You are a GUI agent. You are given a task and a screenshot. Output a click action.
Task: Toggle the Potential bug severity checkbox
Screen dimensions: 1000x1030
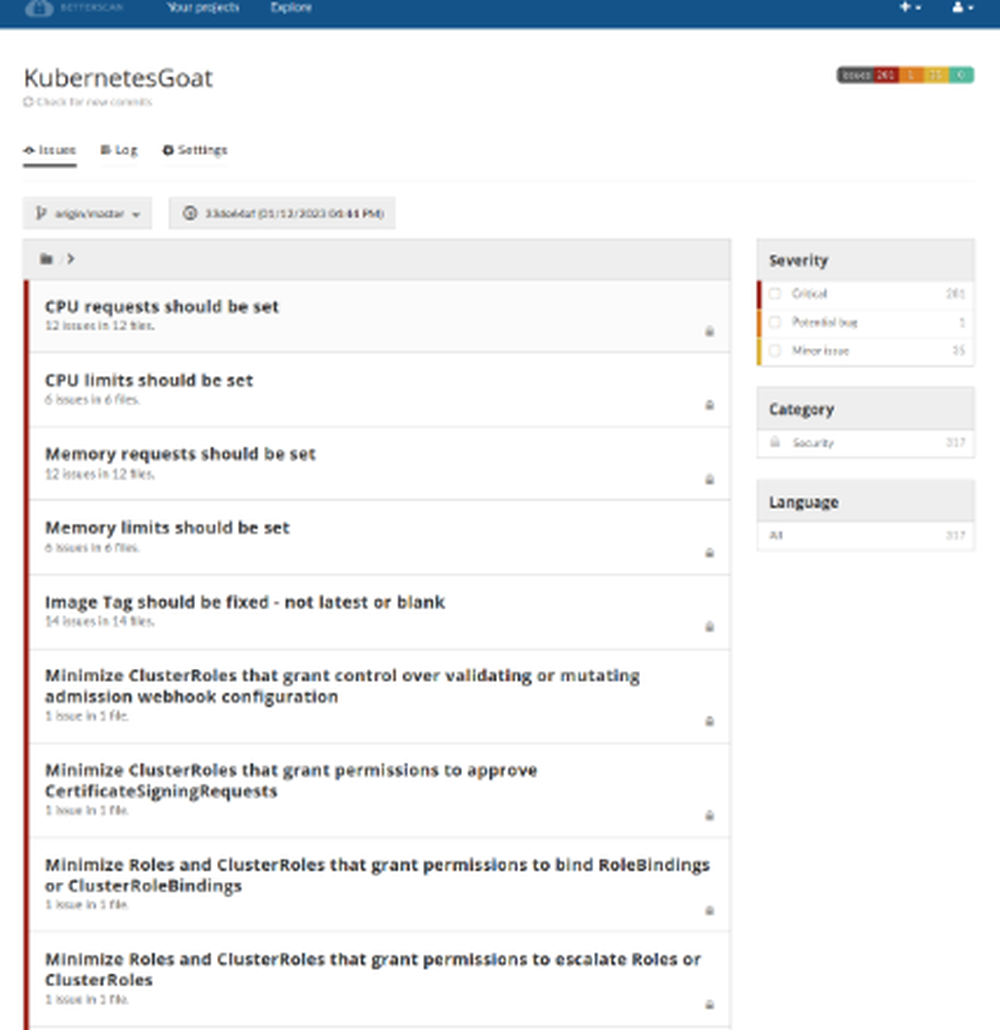775,322
